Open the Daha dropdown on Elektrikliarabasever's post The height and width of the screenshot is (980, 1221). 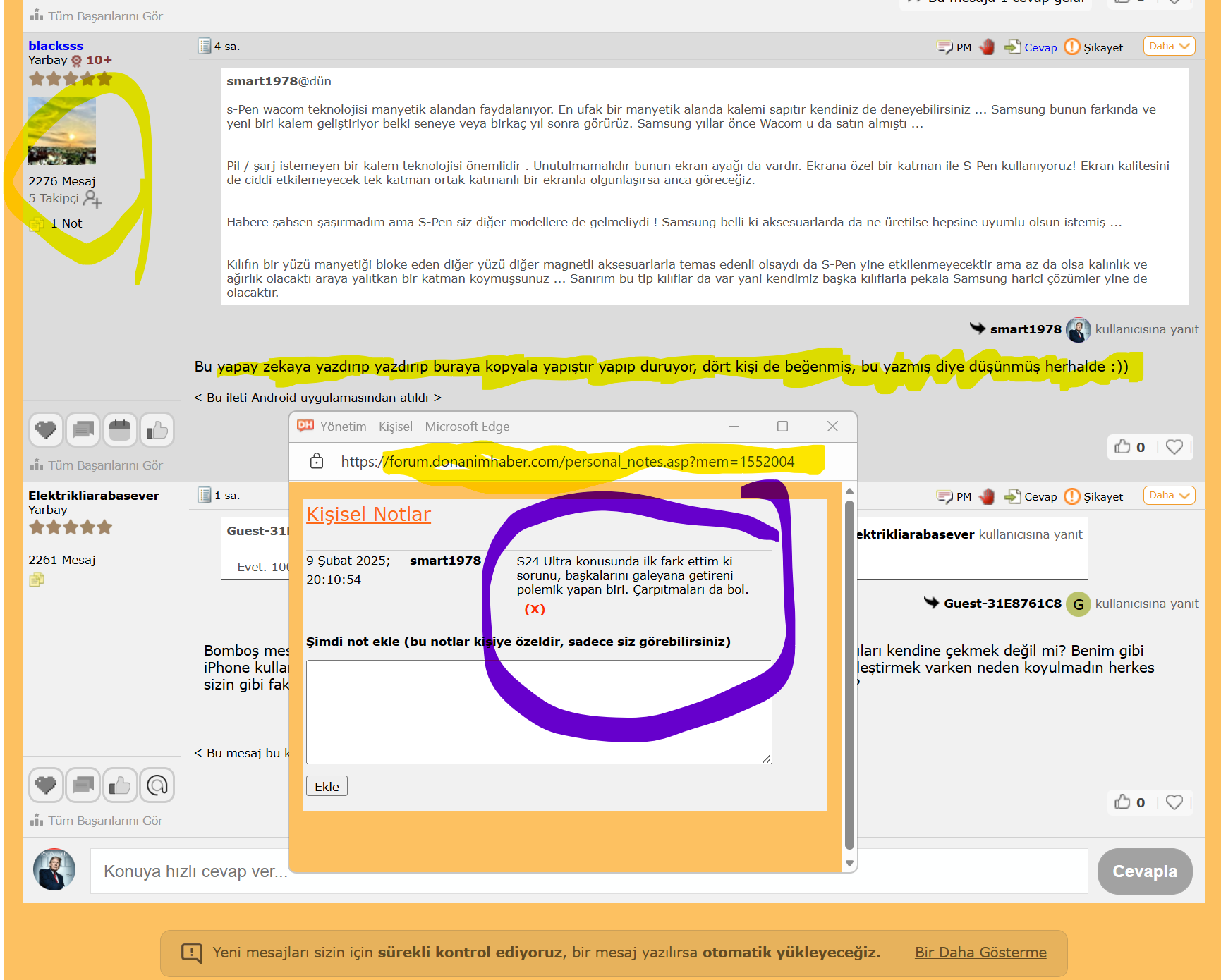tap(1169, 496)
